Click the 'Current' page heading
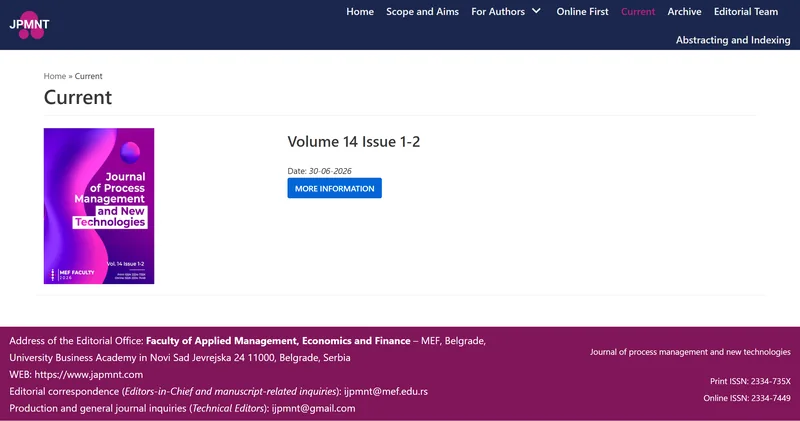This screenshot has height=421, width=800. click(x=78, y=97)
